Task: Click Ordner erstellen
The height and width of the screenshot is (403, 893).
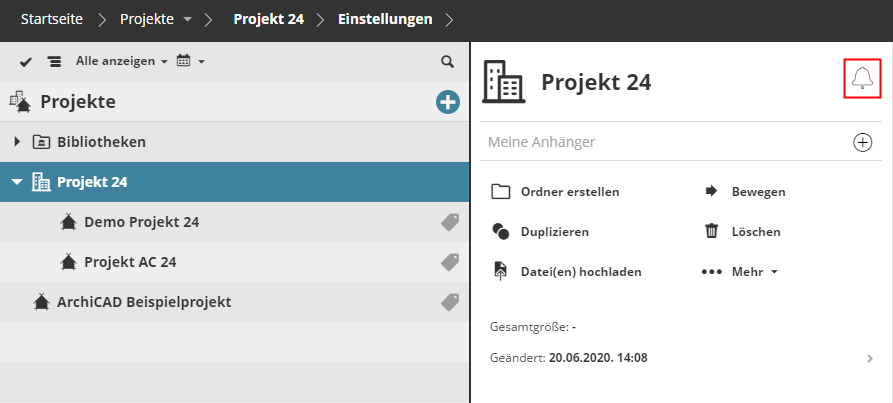Action: (570, 191)
